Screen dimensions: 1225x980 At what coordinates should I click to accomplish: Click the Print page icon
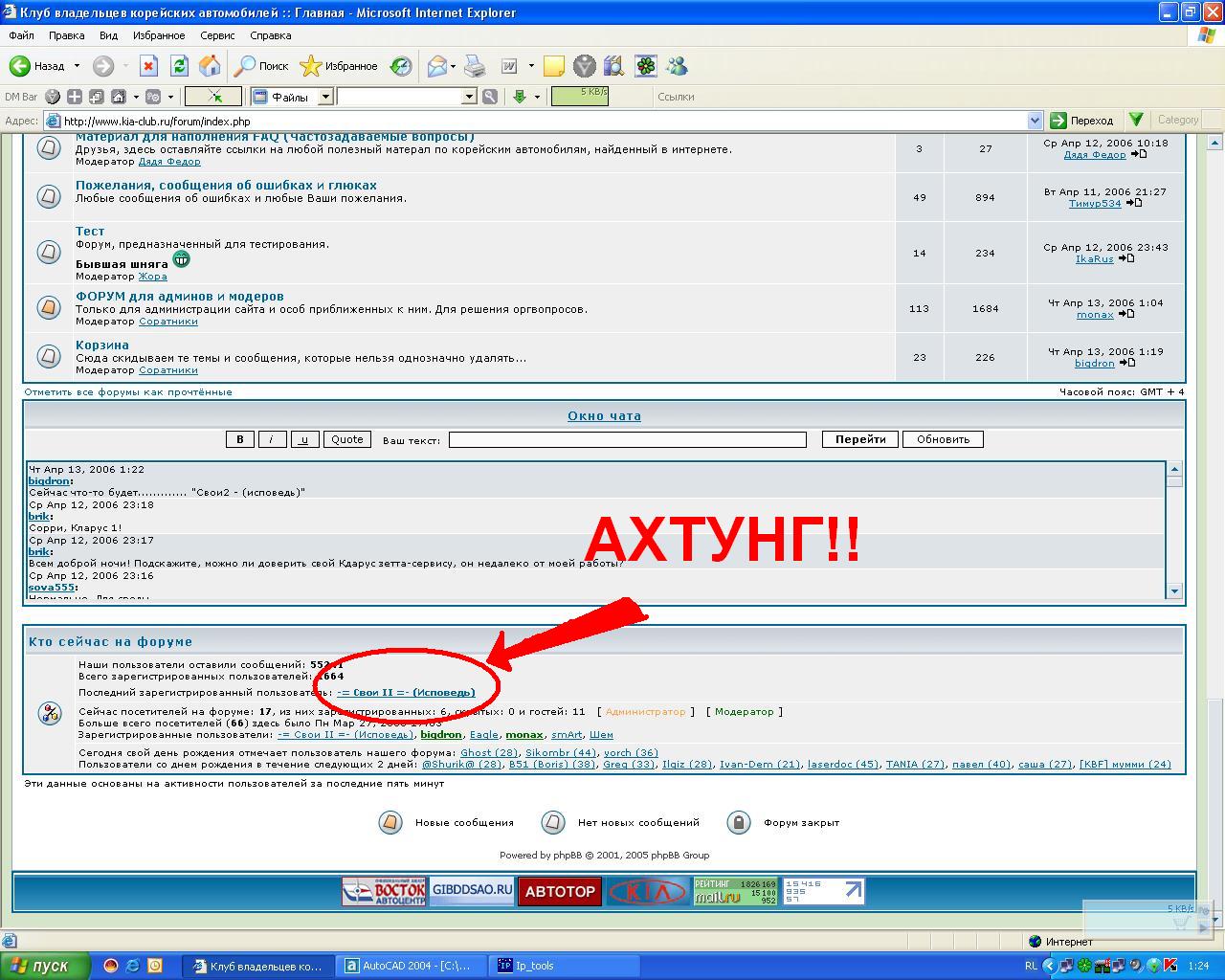pos(475,66)
